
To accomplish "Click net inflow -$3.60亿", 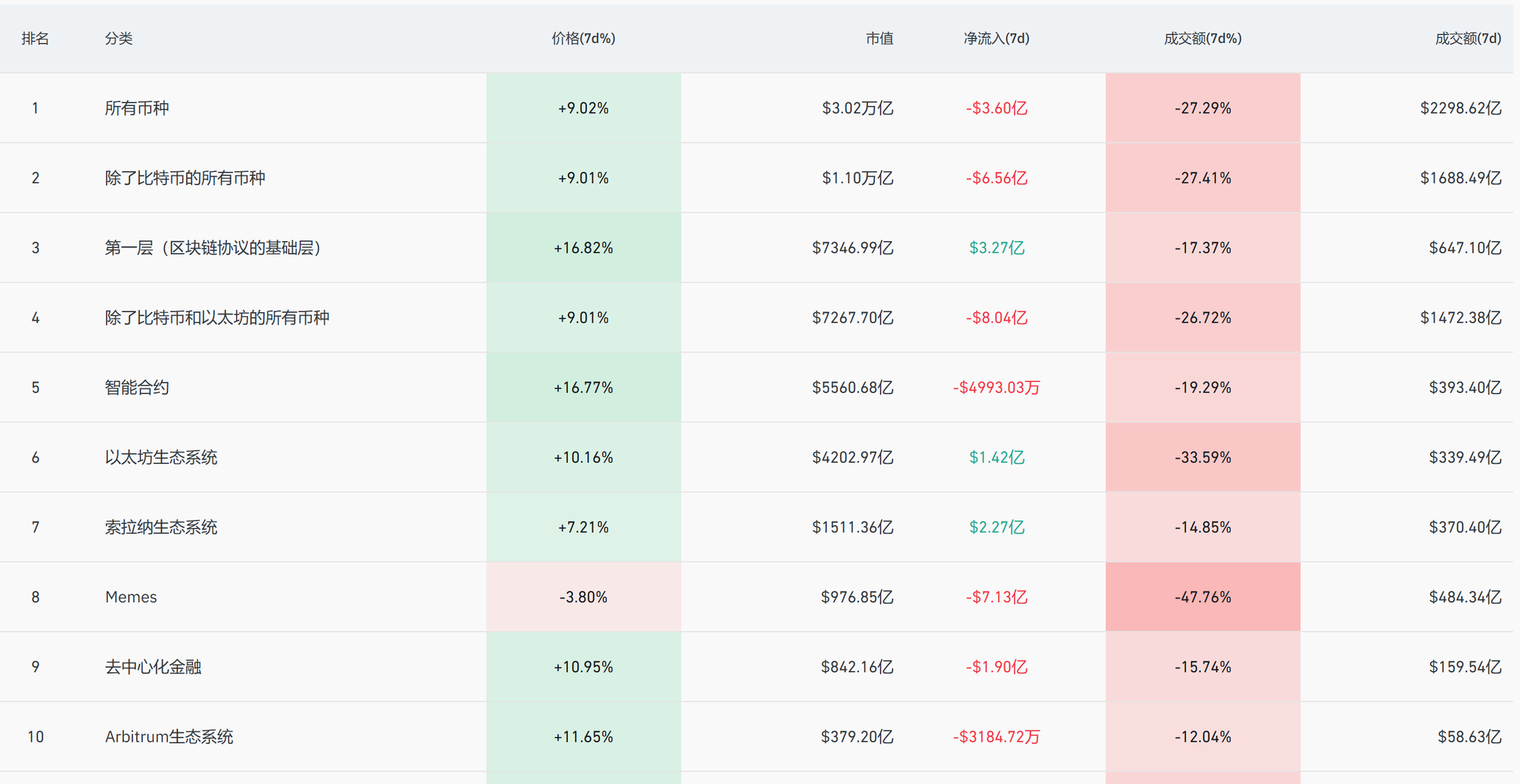I will click(x=996, y=108).
